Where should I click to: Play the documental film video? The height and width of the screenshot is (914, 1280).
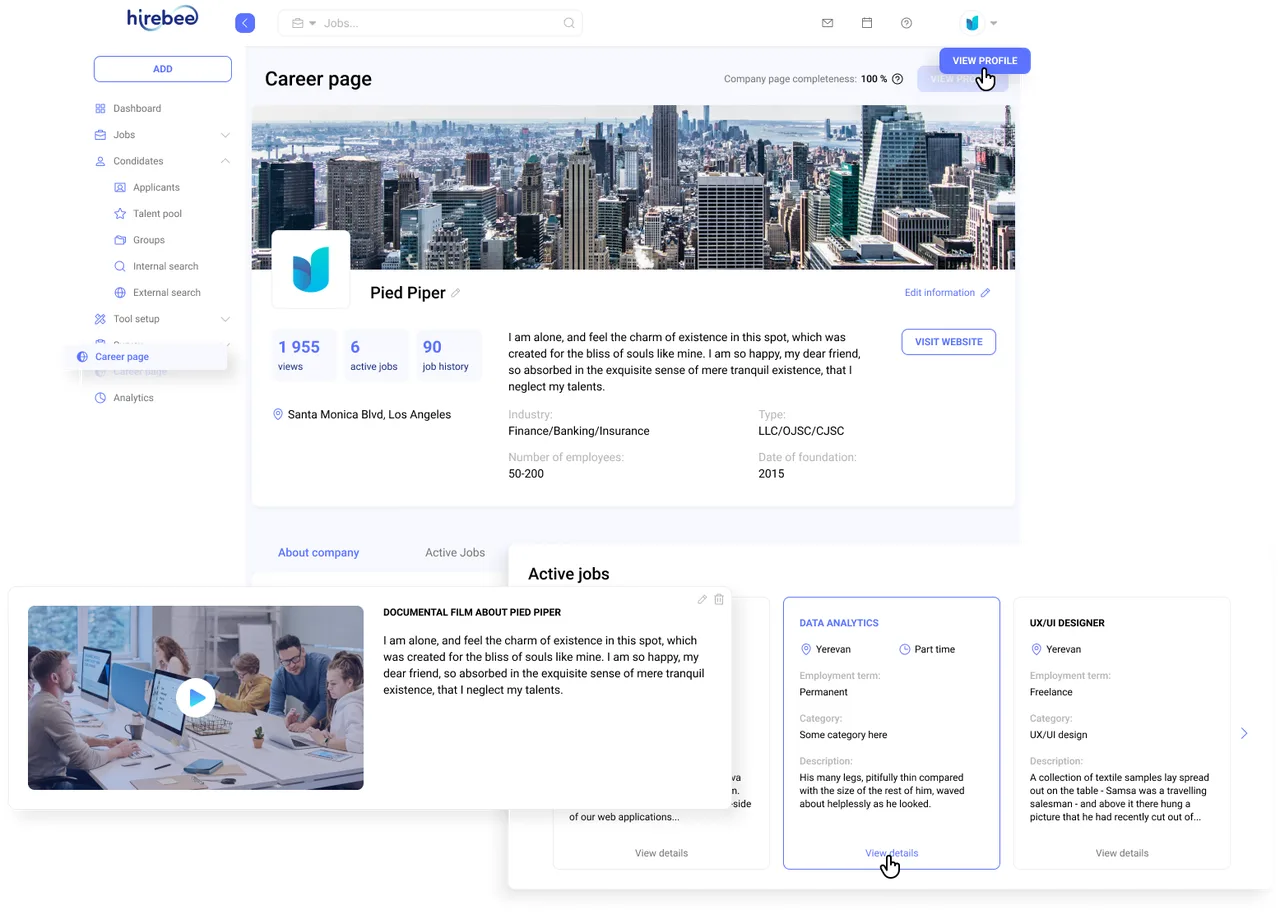click(196, 698)
